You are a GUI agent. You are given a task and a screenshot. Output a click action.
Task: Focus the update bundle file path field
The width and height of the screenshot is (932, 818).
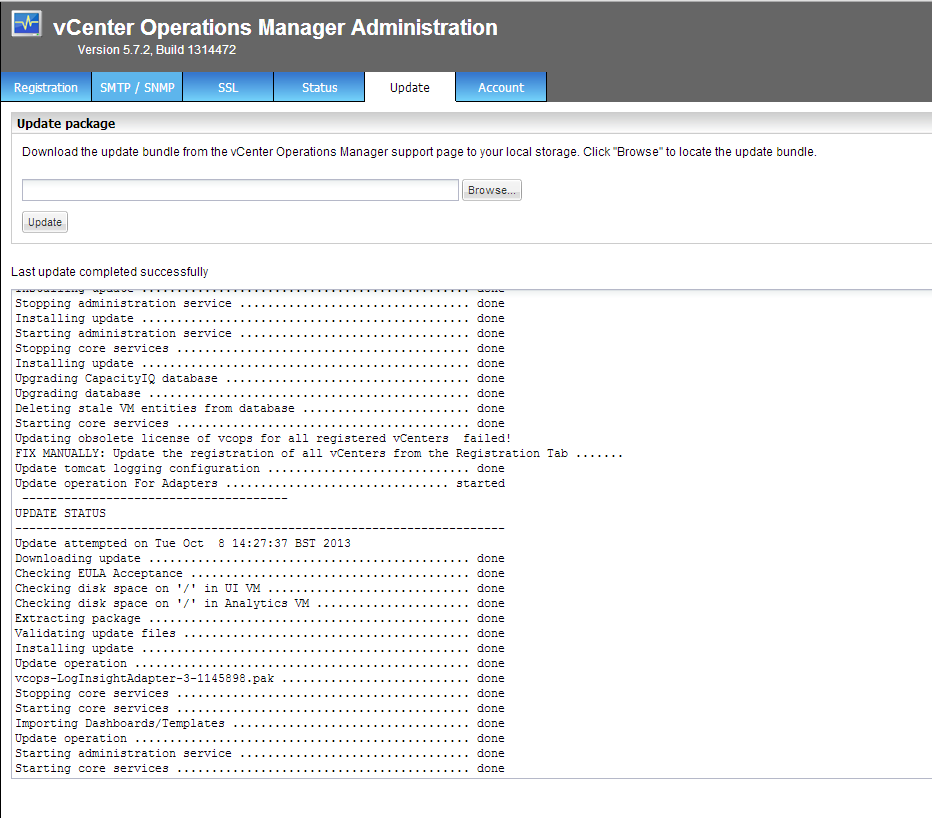coord(240,190)
